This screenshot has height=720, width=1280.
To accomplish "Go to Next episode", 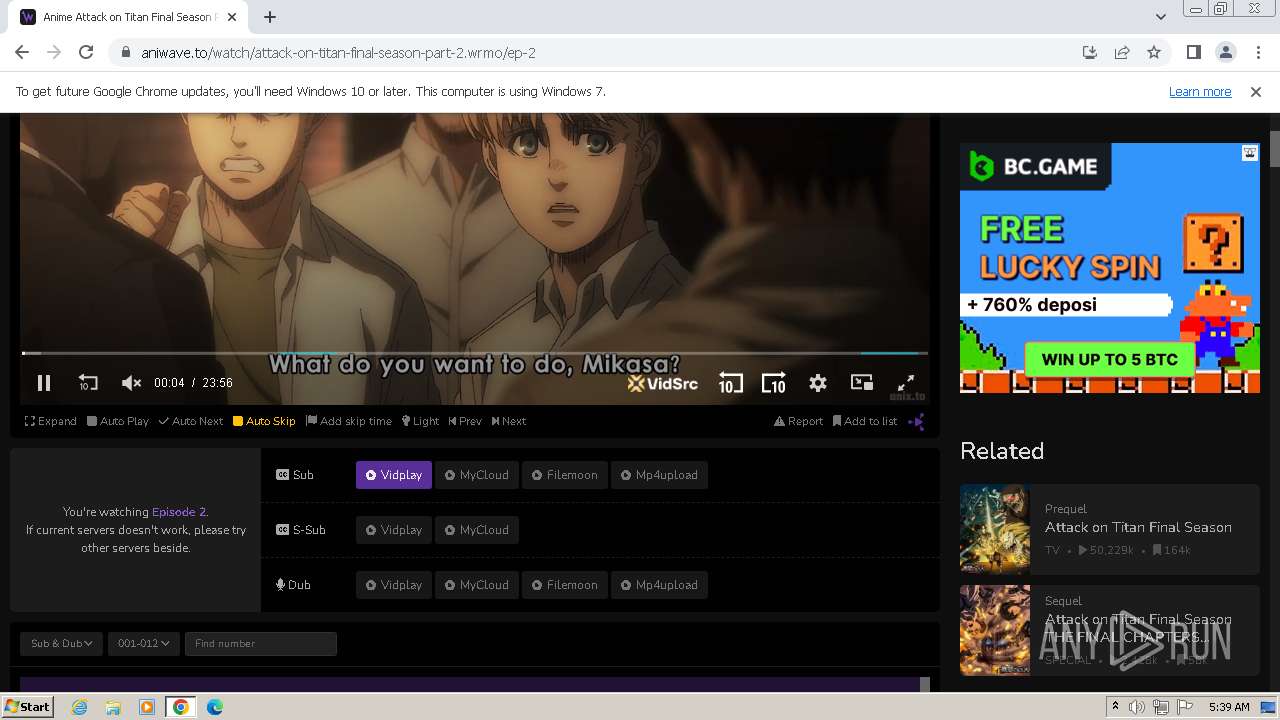I will pyautogui.click(x=509, y=421).
